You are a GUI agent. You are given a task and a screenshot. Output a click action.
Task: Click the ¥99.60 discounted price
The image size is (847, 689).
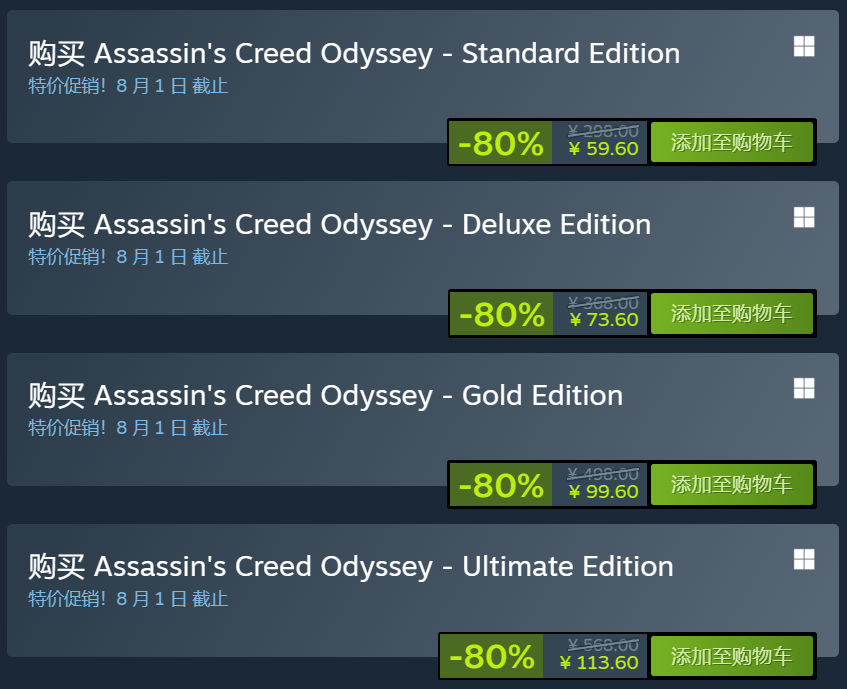(x=603, y=491)
